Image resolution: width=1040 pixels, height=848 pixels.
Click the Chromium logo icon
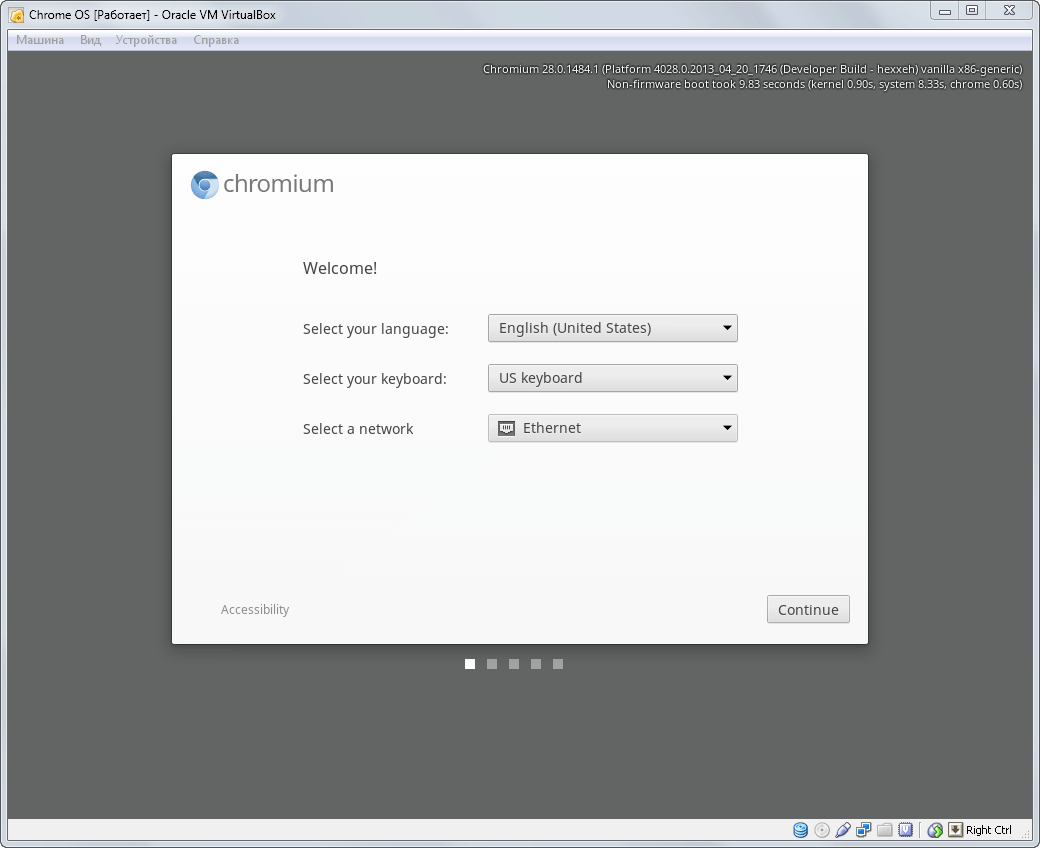204,184
